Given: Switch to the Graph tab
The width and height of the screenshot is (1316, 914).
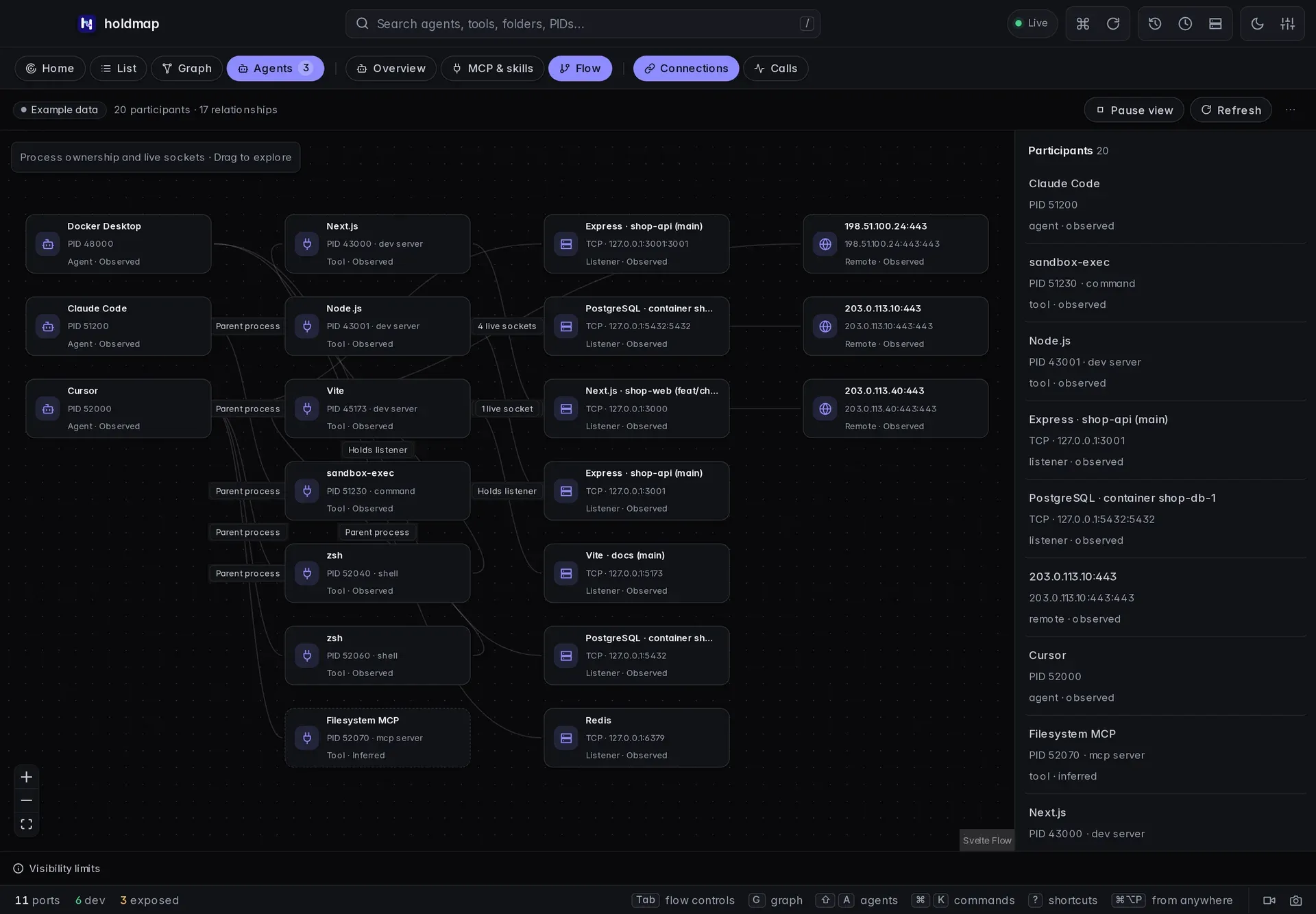Looking at the screenshot, I should coord(186,69).
